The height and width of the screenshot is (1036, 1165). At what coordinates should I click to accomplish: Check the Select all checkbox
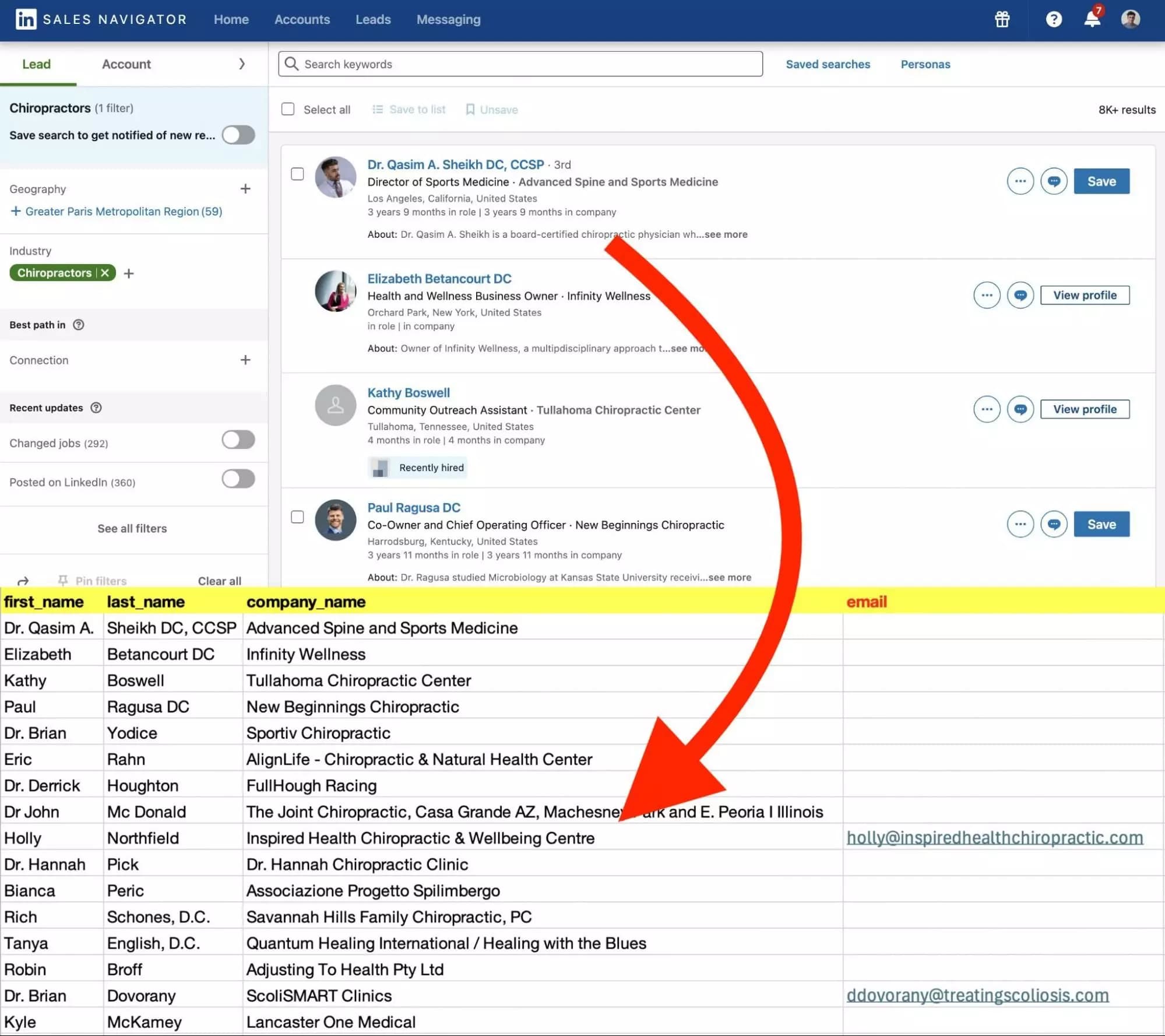coord(288,109)
